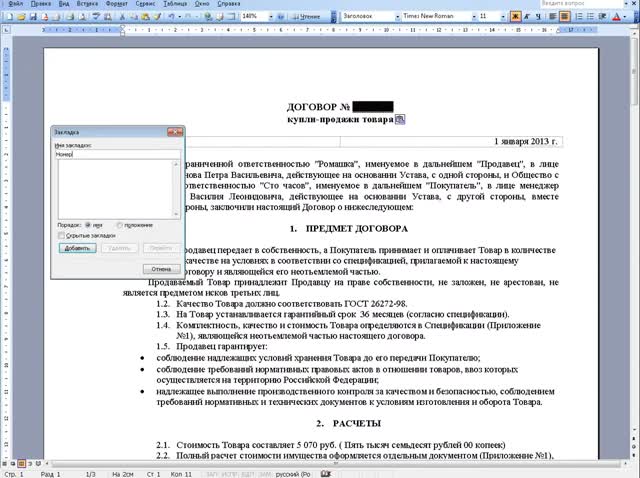Screen dimensions: 640x478
Task: Paste from clipboard via the toolbar icon
Action: [145, 17]
